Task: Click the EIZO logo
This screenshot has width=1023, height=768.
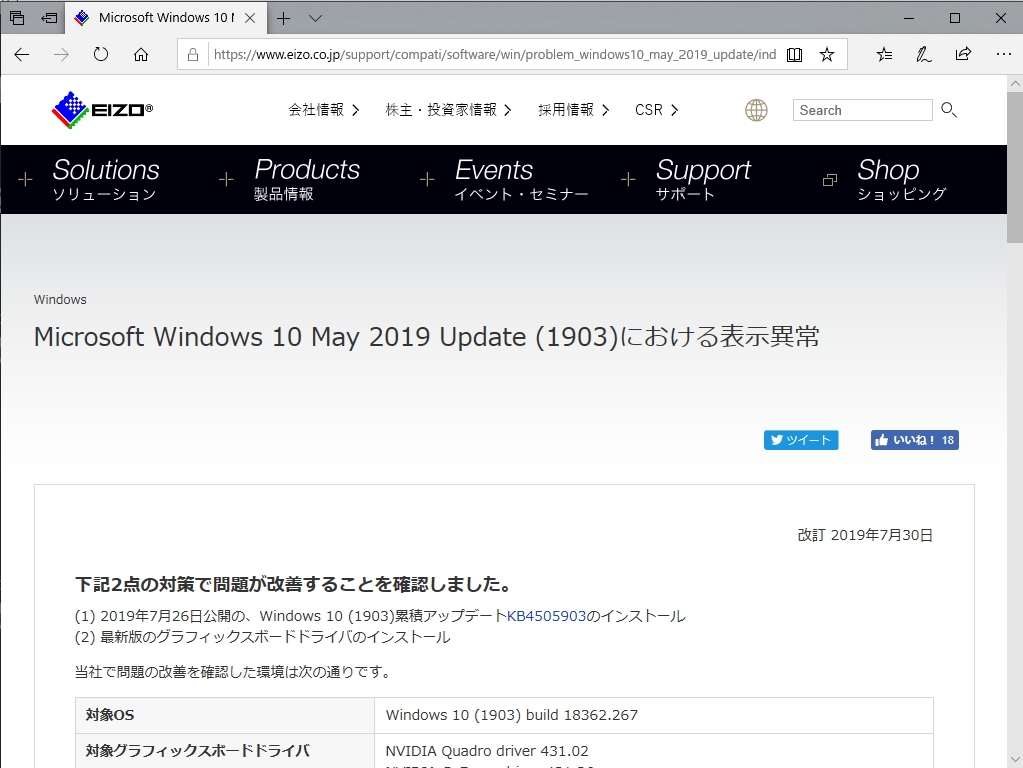Action: 102,110
